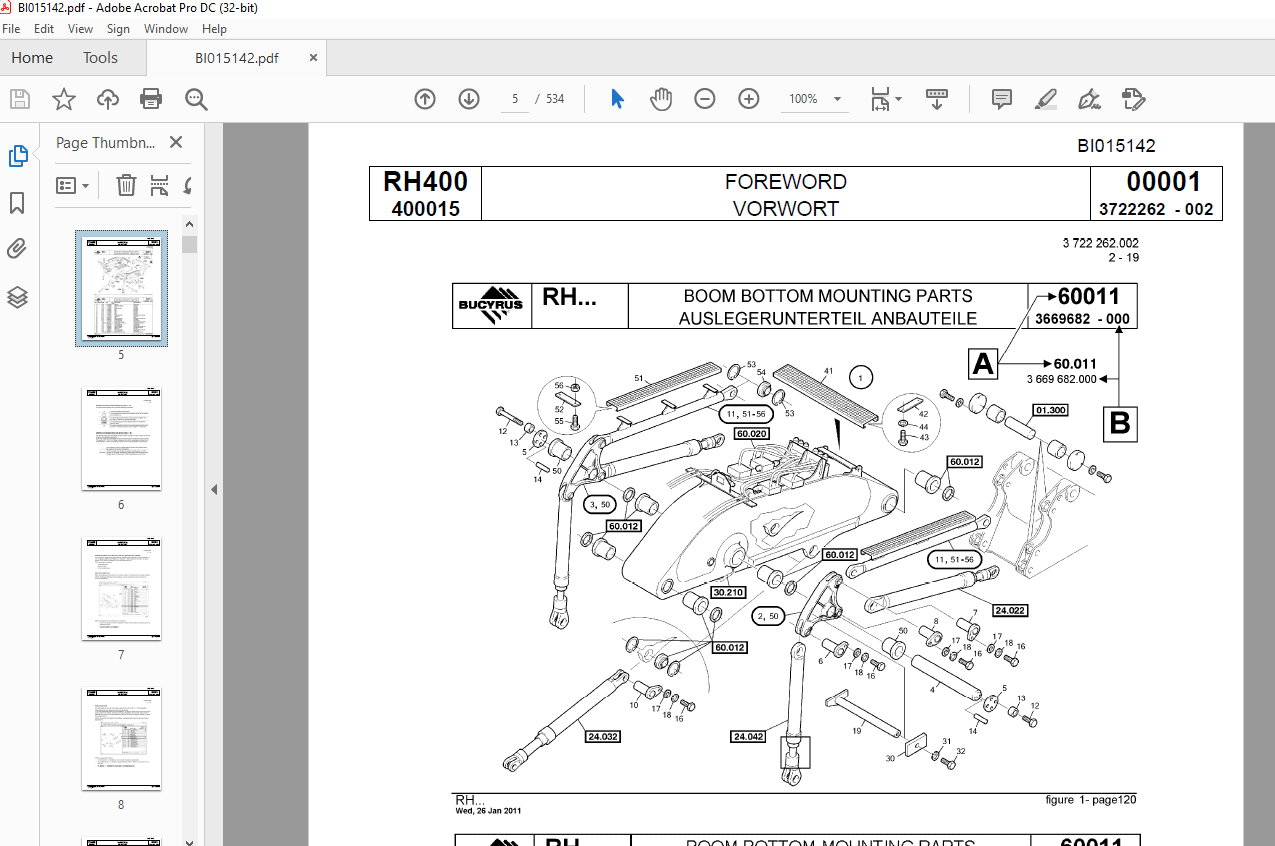Click the scrolling mode download-style icon

pyautogui.click(x=937, y=99)
